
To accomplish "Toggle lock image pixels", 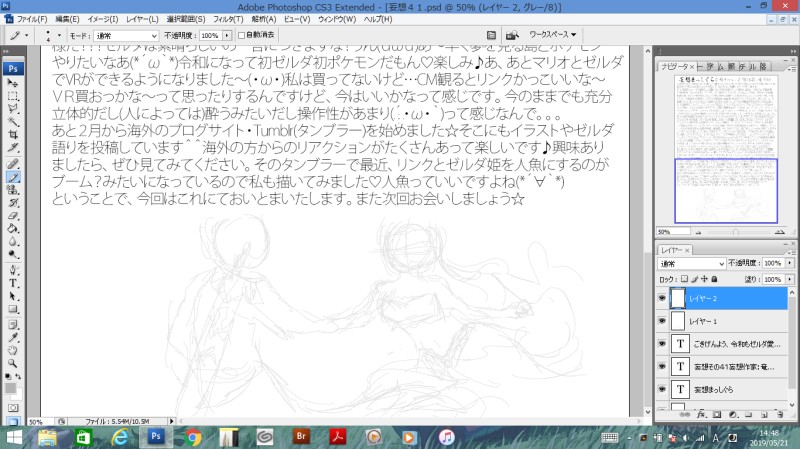I will [694, 279].
